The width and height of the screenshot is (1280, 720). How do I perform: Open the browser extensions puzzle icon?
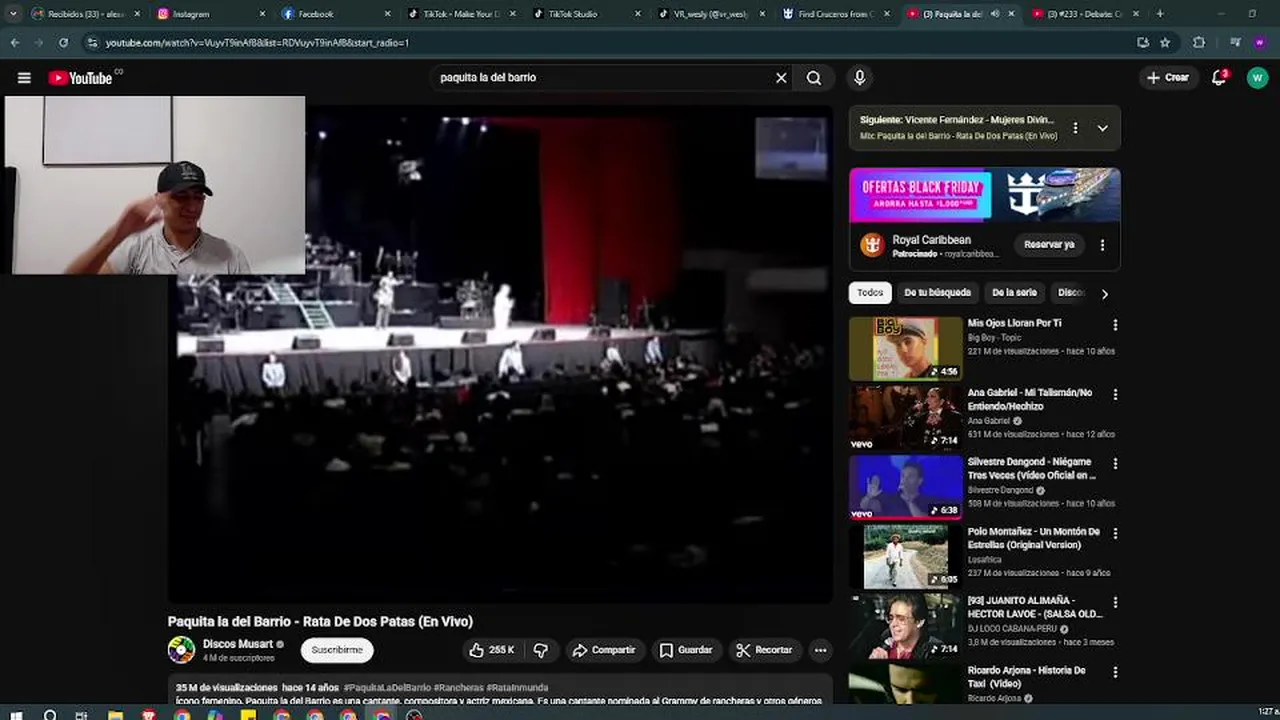(x=1199, y=43)
